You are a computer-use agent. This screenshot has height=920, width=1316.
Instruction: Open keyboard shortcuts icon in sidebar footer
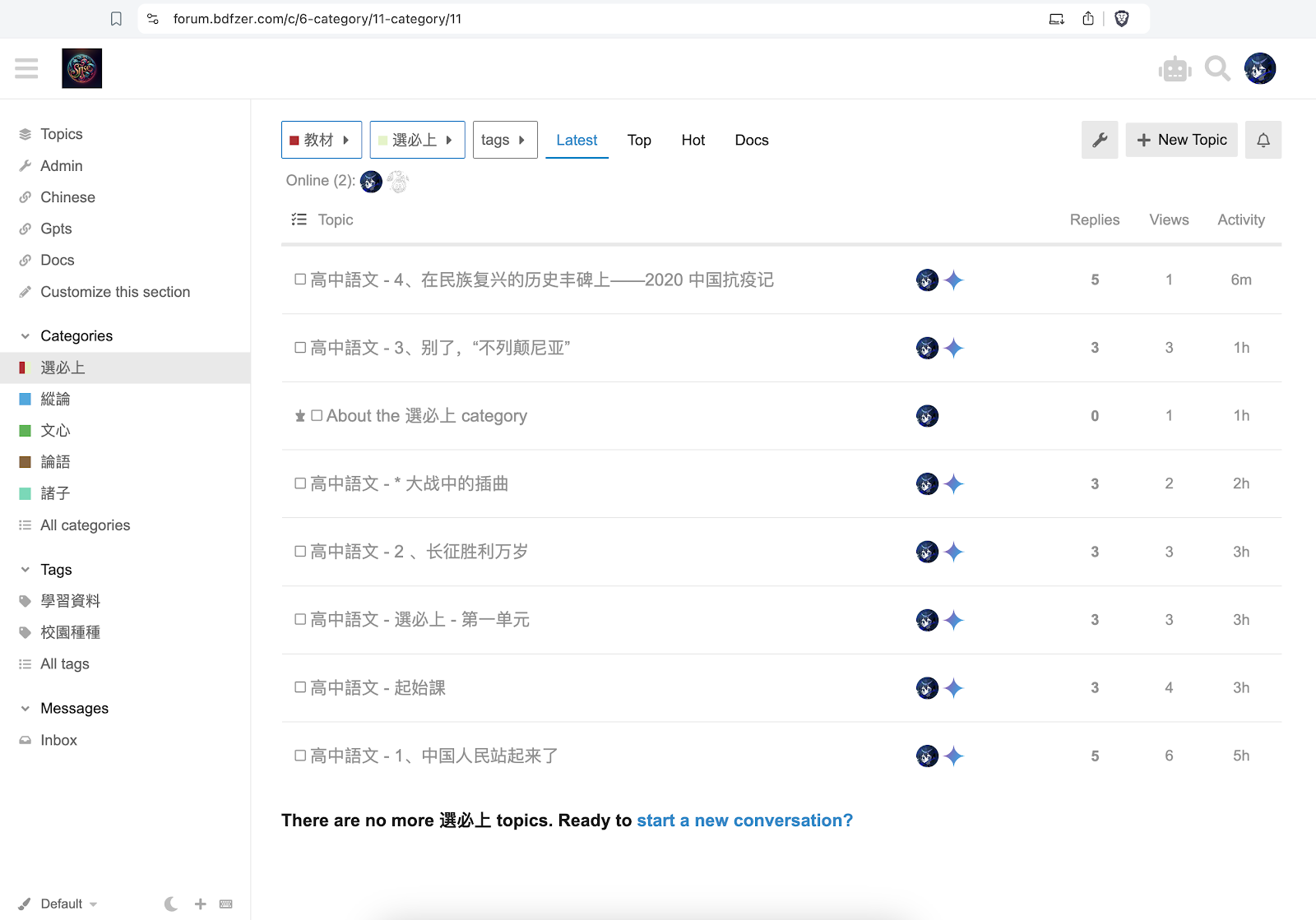[226, 904]
